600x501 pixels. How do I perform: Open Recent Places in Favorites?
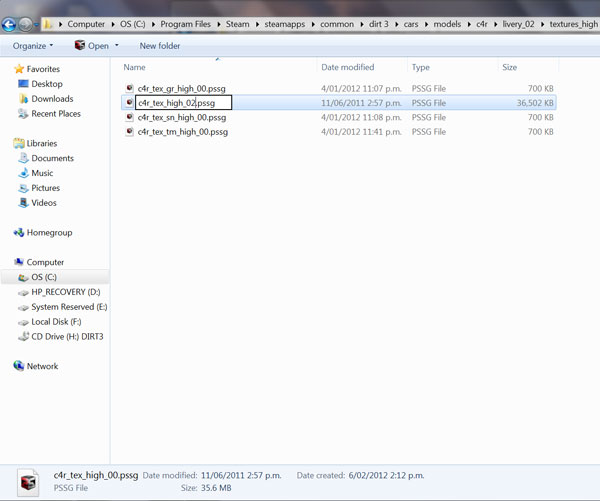click(x=56, y=114)
